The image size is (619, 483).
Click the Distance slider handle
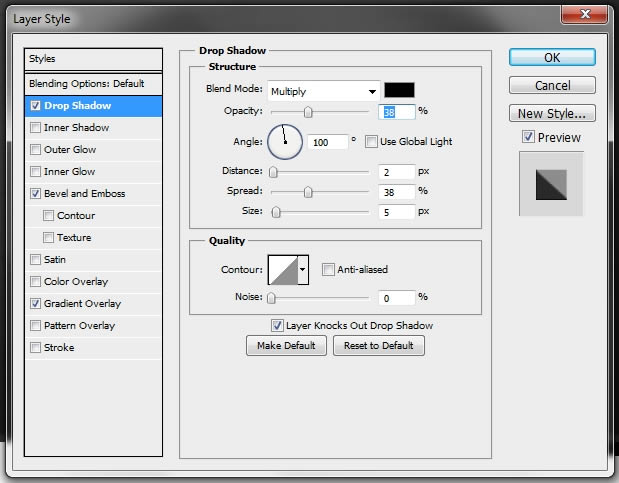(273, 172)
